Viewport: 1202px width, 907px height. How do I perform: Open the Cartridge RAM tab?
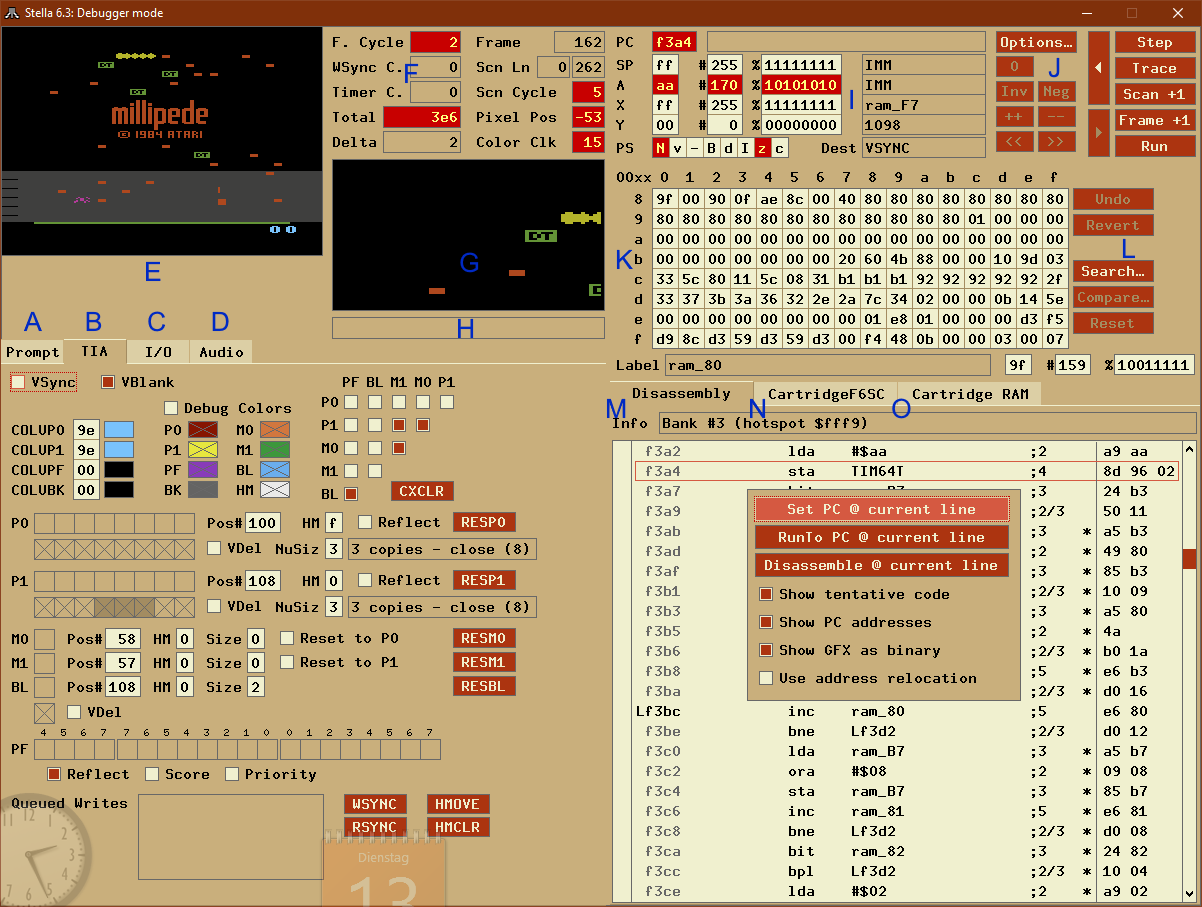pyautogui.click(x=969, y=394)
